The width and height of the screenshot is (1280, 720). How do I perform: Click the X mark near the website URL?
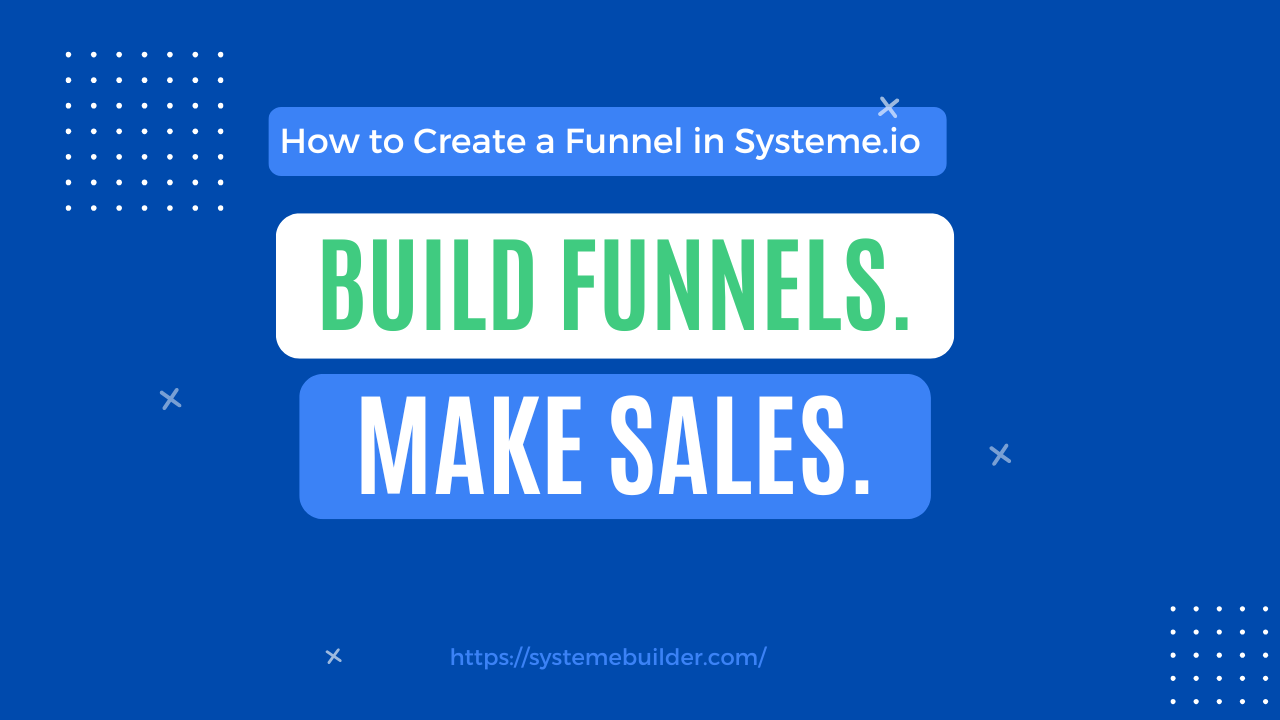pyautogui.click(x=333, y=657)
